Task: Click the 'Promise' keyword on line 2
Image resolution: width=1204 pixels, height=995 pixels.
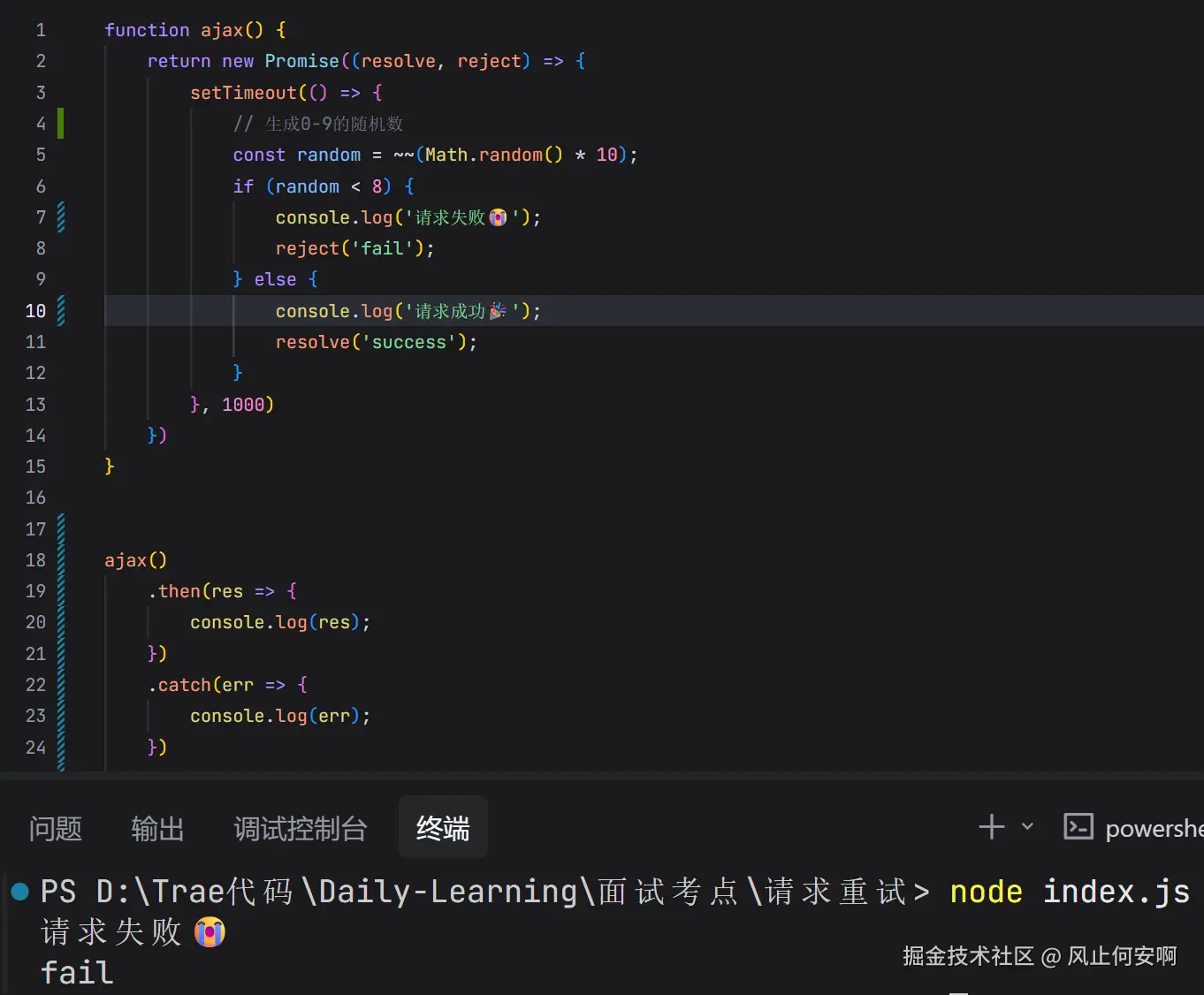Action: [301, 61]
